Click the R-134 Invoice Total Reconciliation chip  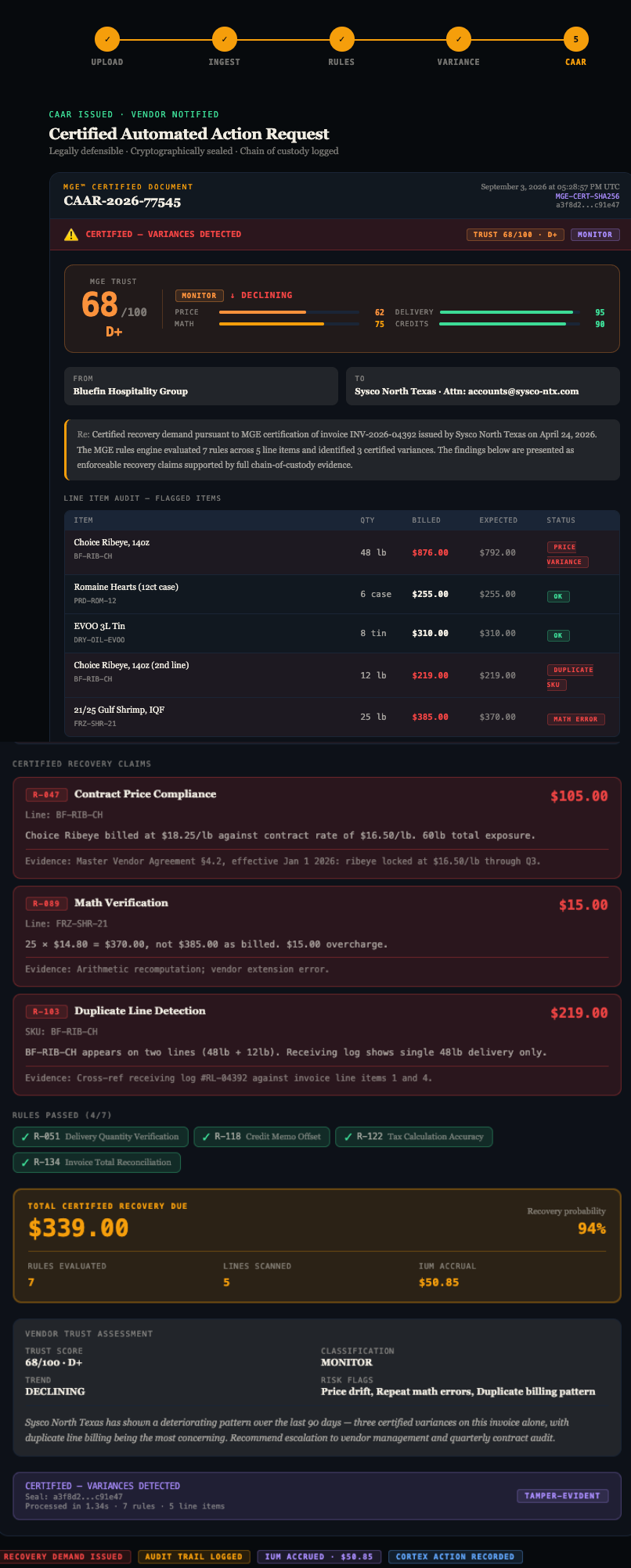pos(97,1162)
